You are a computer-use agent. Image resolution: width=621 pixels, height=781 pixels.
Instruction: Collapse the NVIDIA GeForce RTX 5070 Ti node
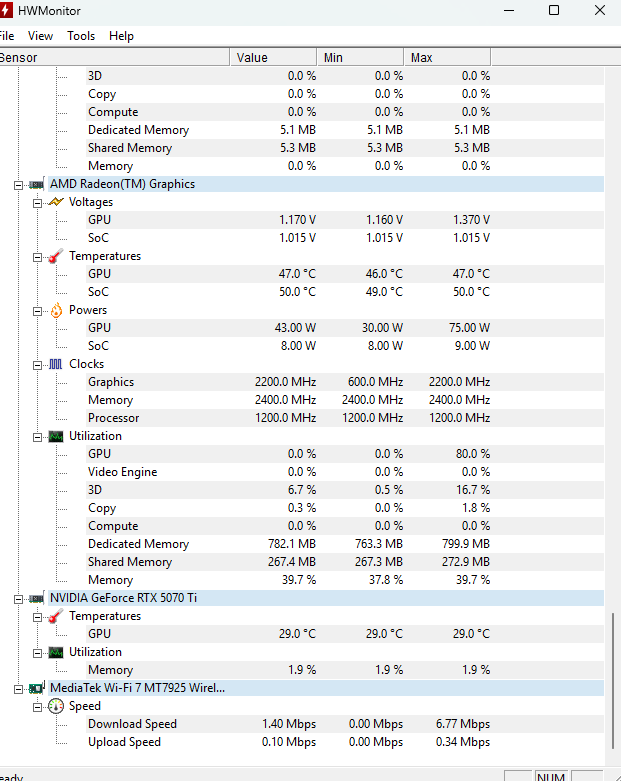tap(18, 599)
